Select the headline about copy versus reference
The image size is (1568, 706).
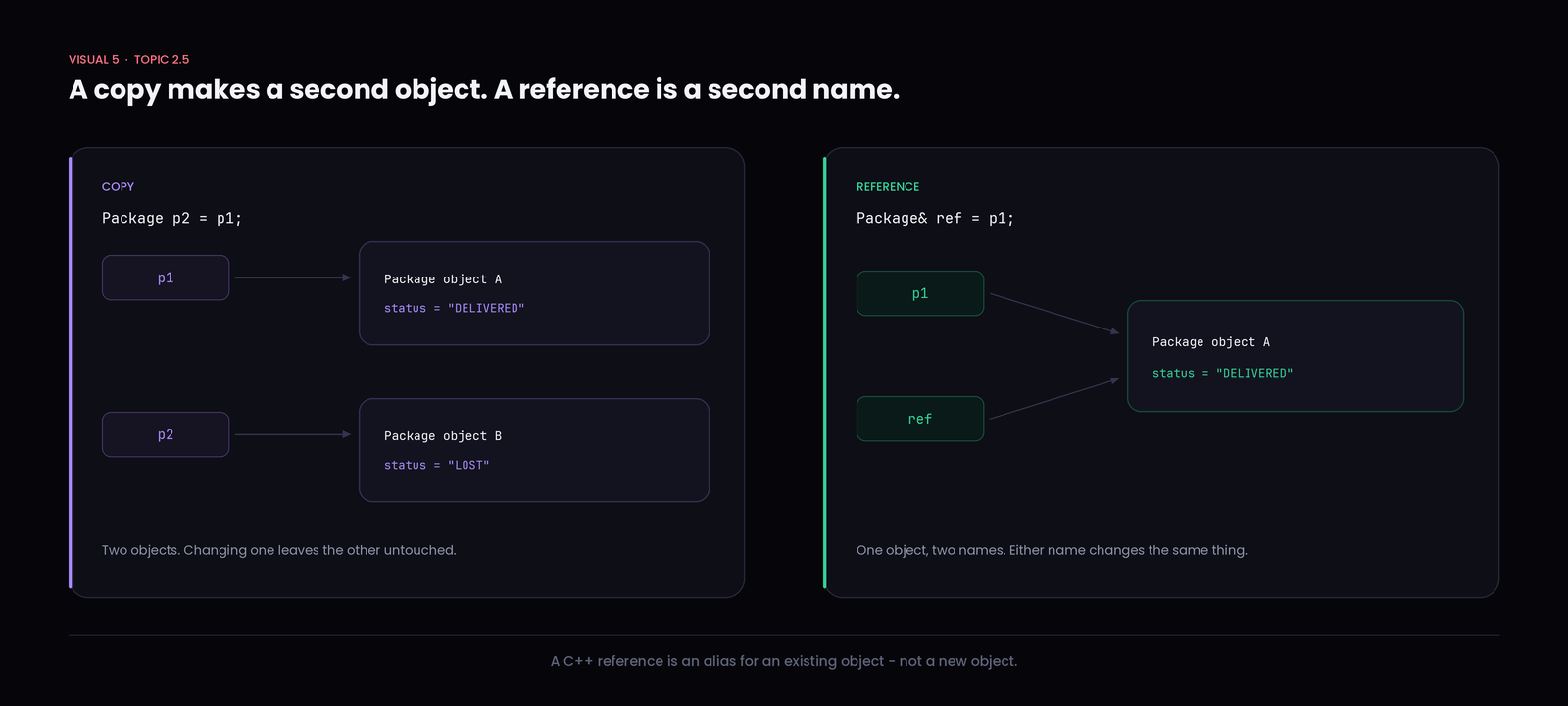coord(484,90)
